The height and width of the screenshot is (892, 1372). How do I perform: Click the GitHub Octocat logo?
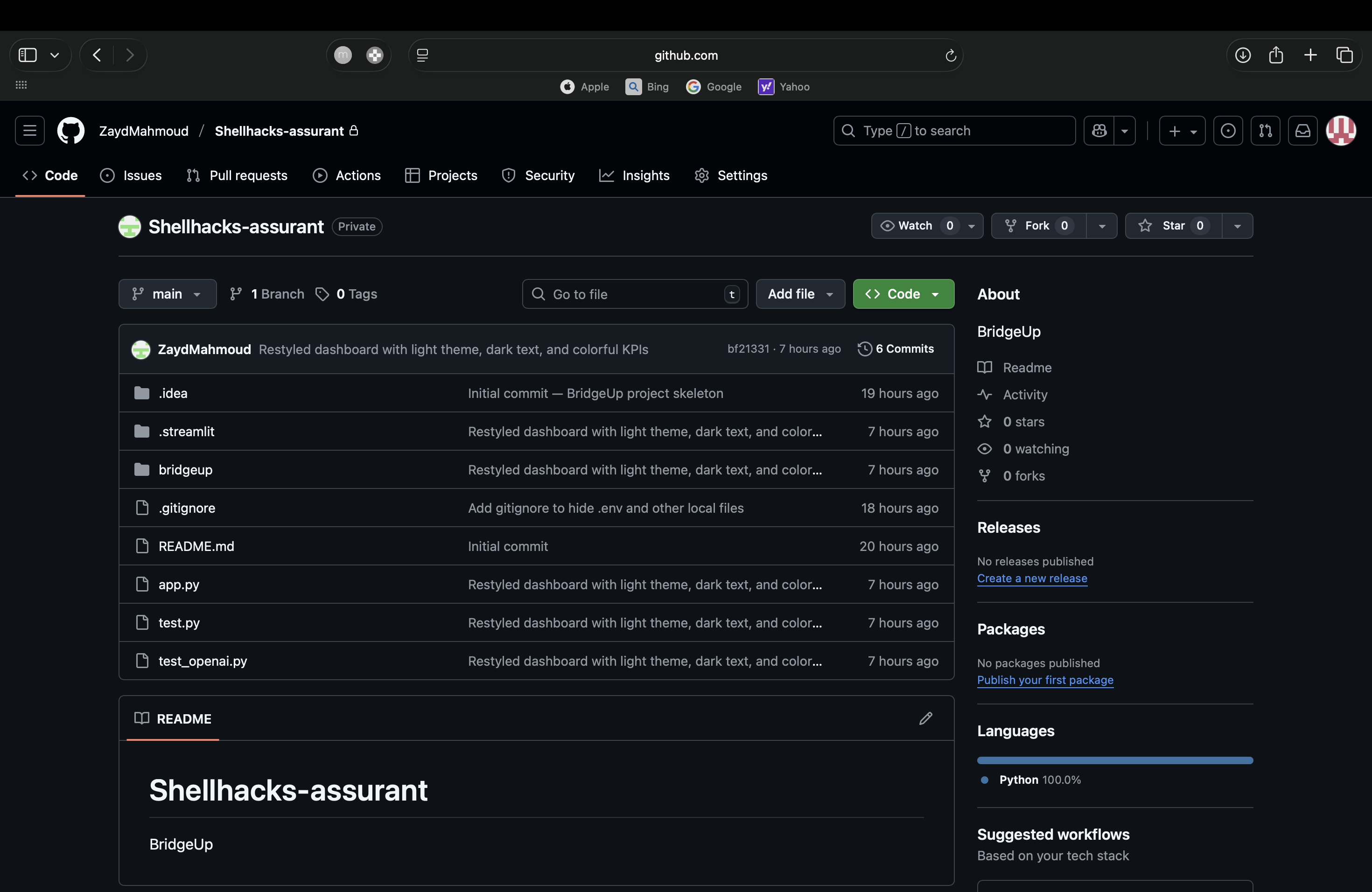pyautogui.click(x=70, y=131)
